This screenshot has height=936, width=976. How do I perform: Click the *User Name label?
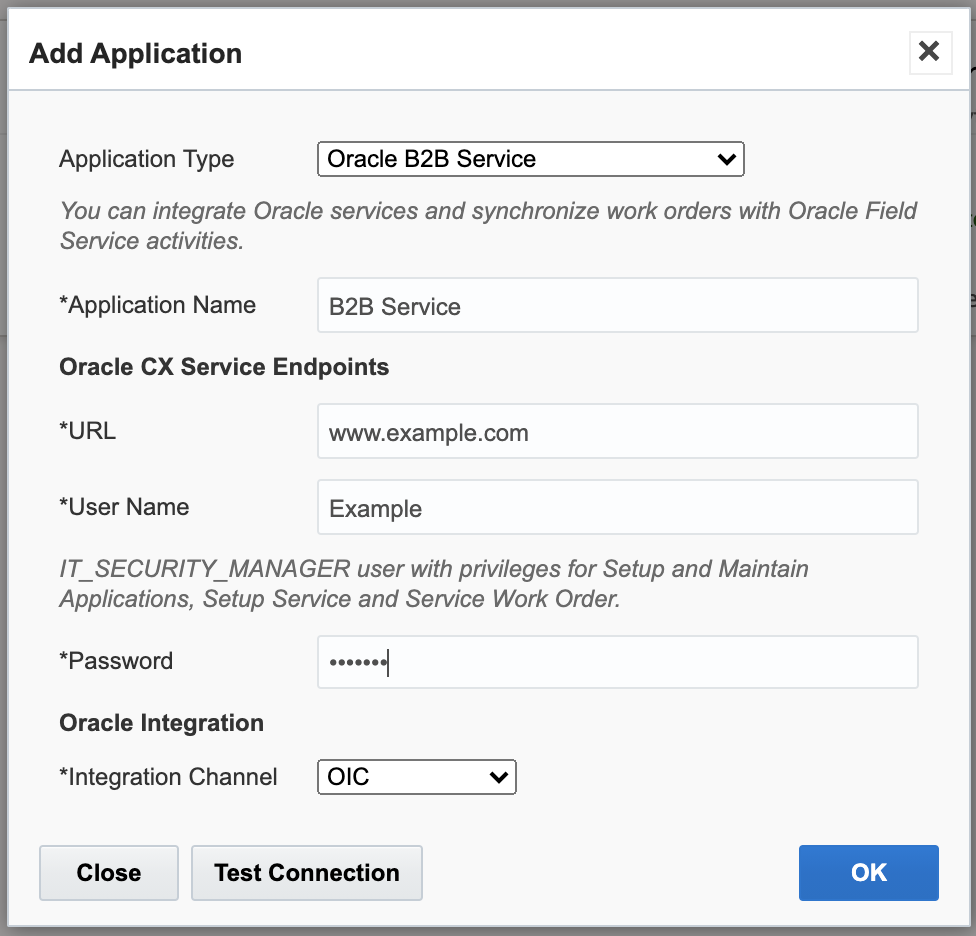pyautogui.click(x=125, y=507)
